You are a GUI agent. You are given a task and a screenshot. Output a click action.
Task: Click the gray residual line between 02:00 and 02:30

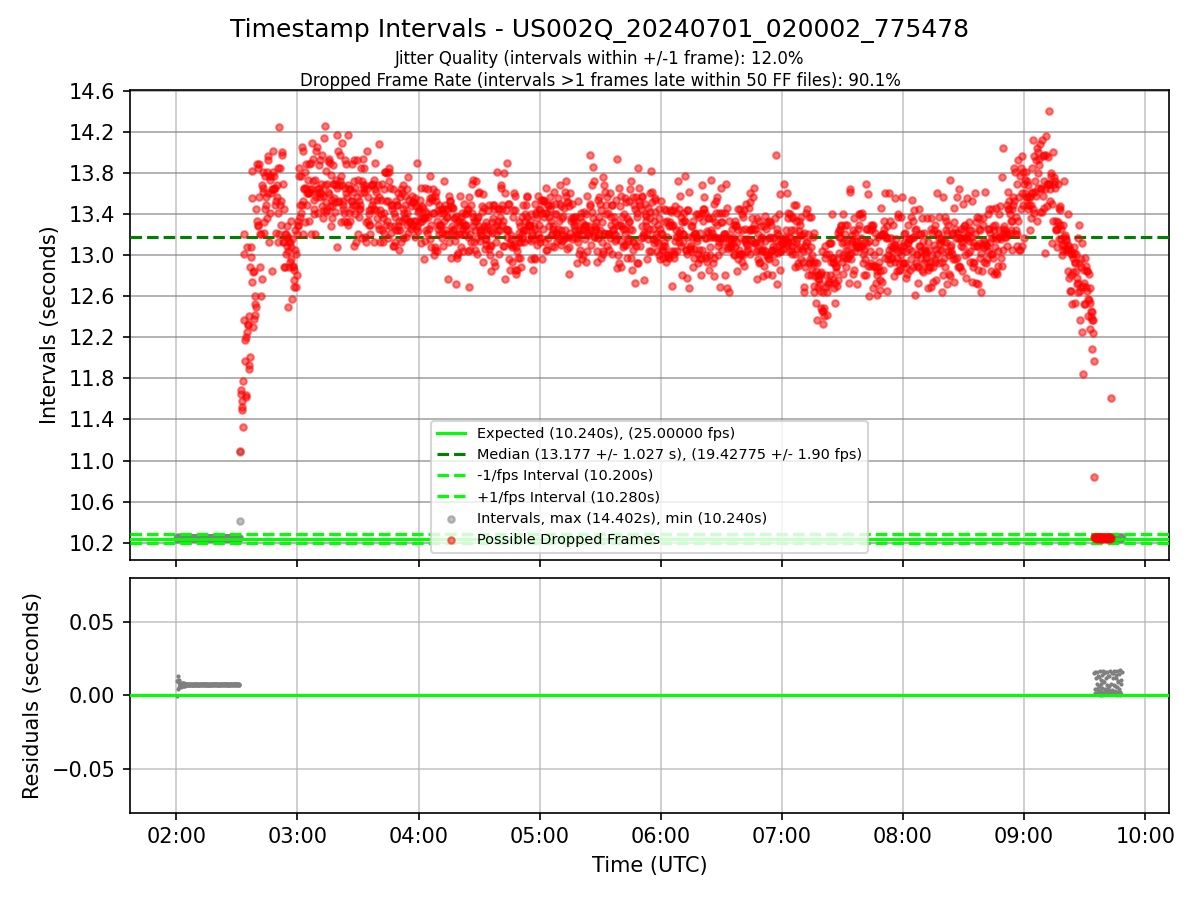click(208, 684)
